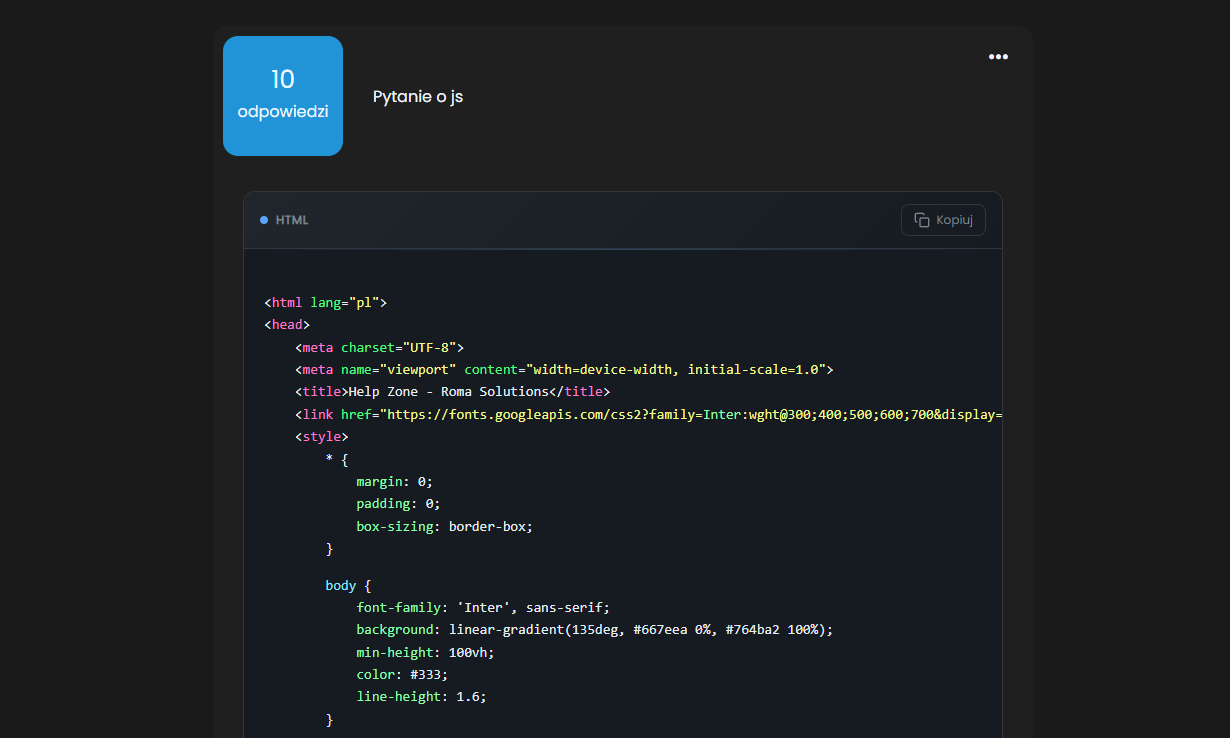Click the html lang="pl" code line
The height and width of the screenshot is (738, 1230).
[326, 302]
